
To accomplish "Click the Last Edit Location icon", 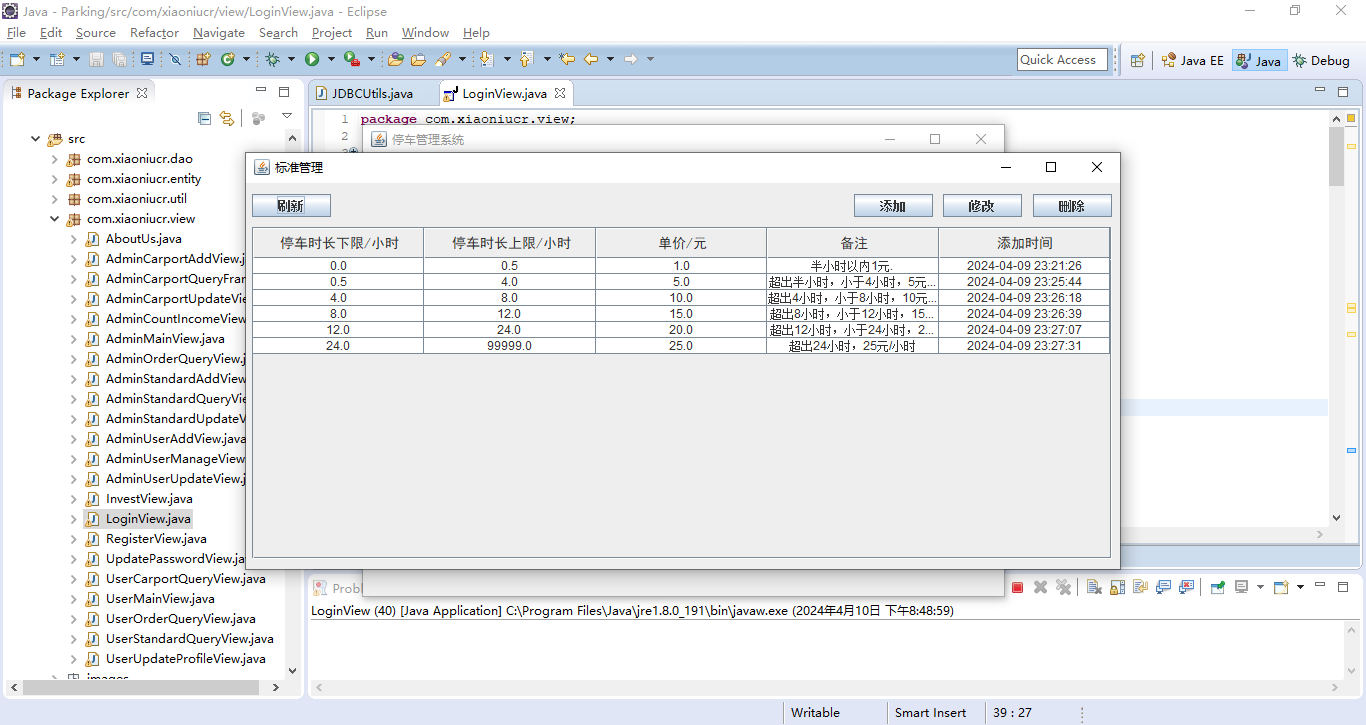I will point(567,59).
